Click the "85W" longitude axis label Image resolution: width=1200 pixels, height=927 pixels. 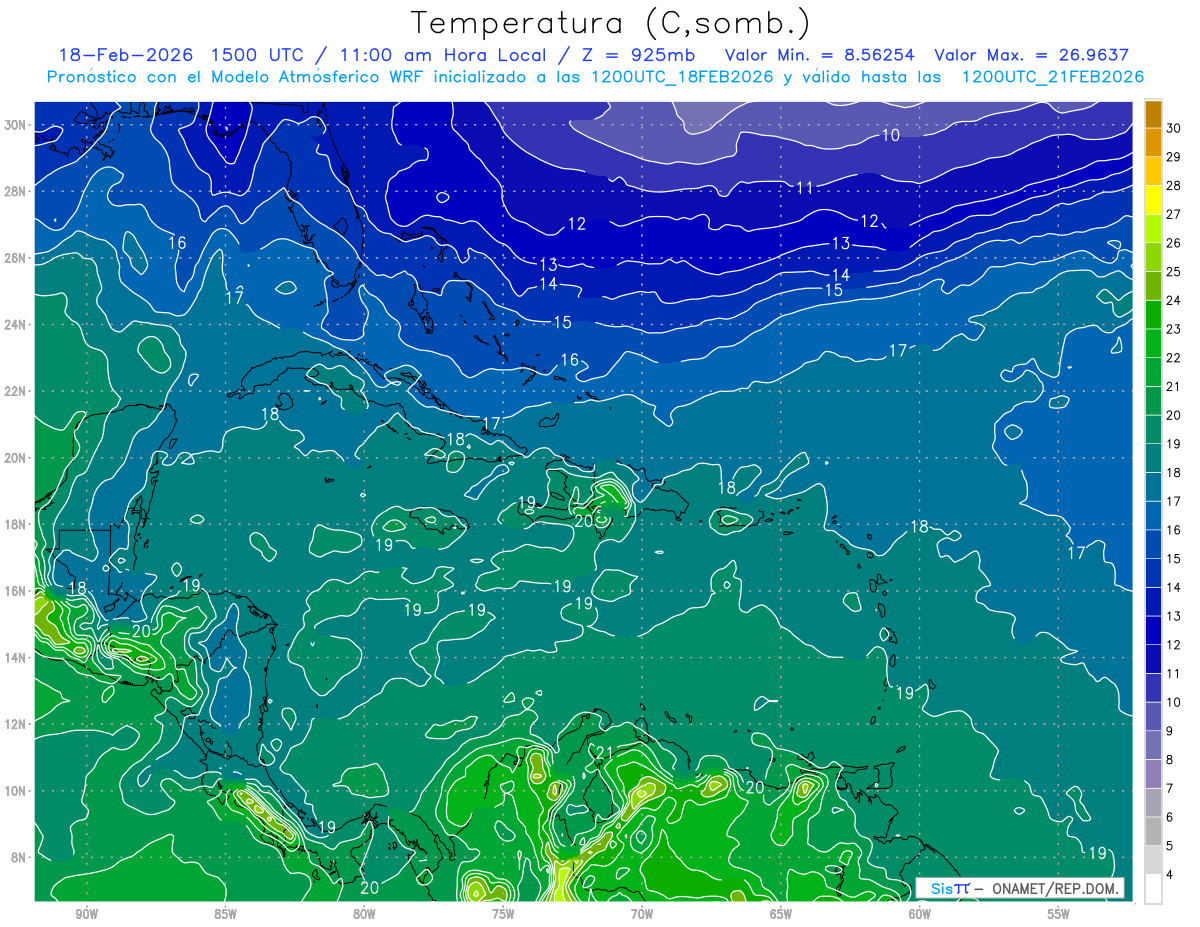[x=225, y=914]
